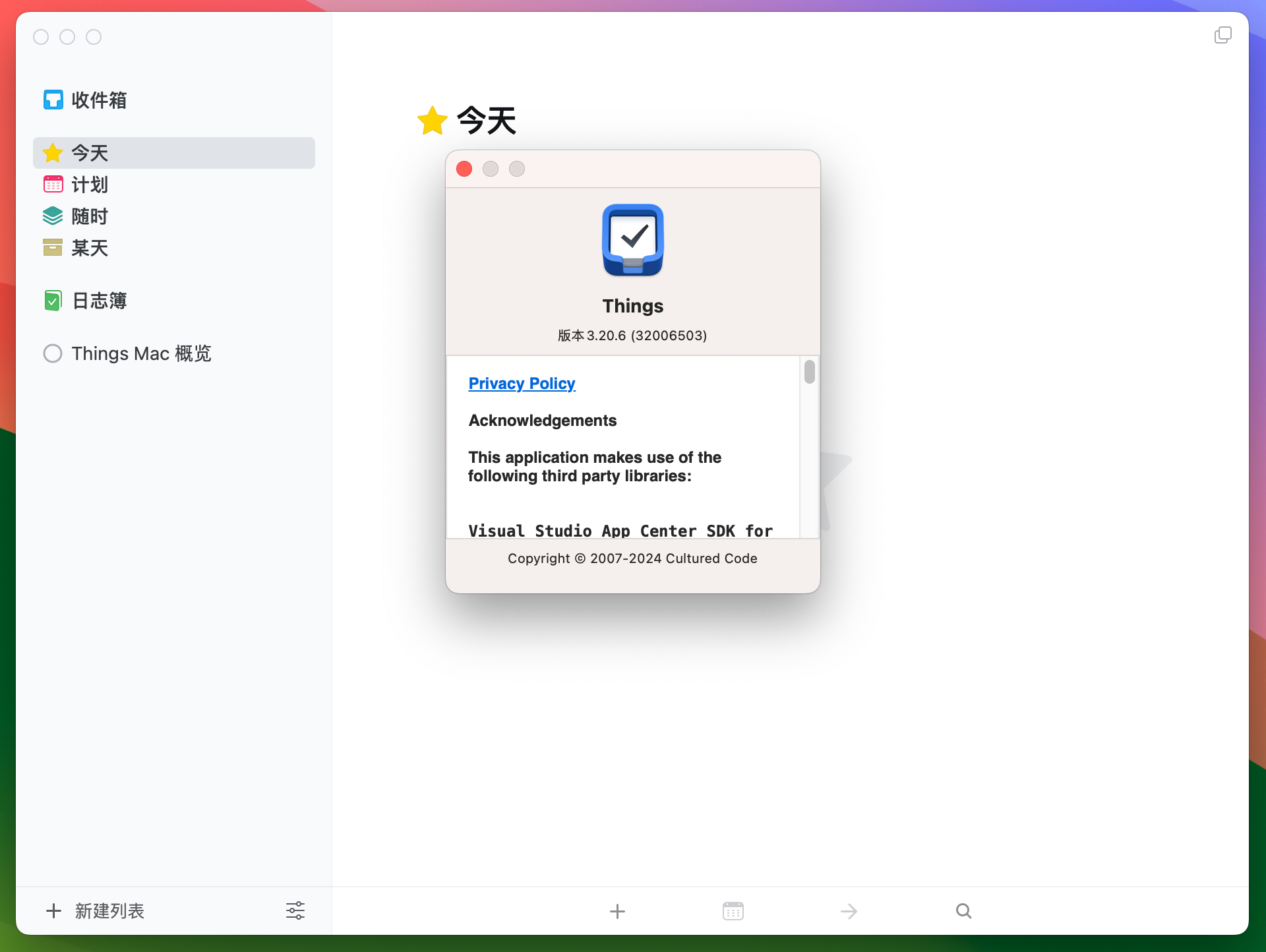This screenshot has width=1266, height=952.
Task: Click the calendar icon in the bottom toolbar
Action: [x=733, y=911]
